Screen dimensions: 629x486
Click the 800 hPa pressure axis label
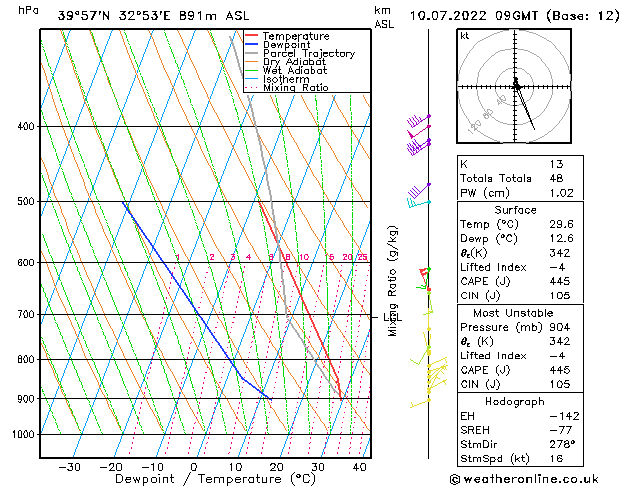(x=26, y=359)
